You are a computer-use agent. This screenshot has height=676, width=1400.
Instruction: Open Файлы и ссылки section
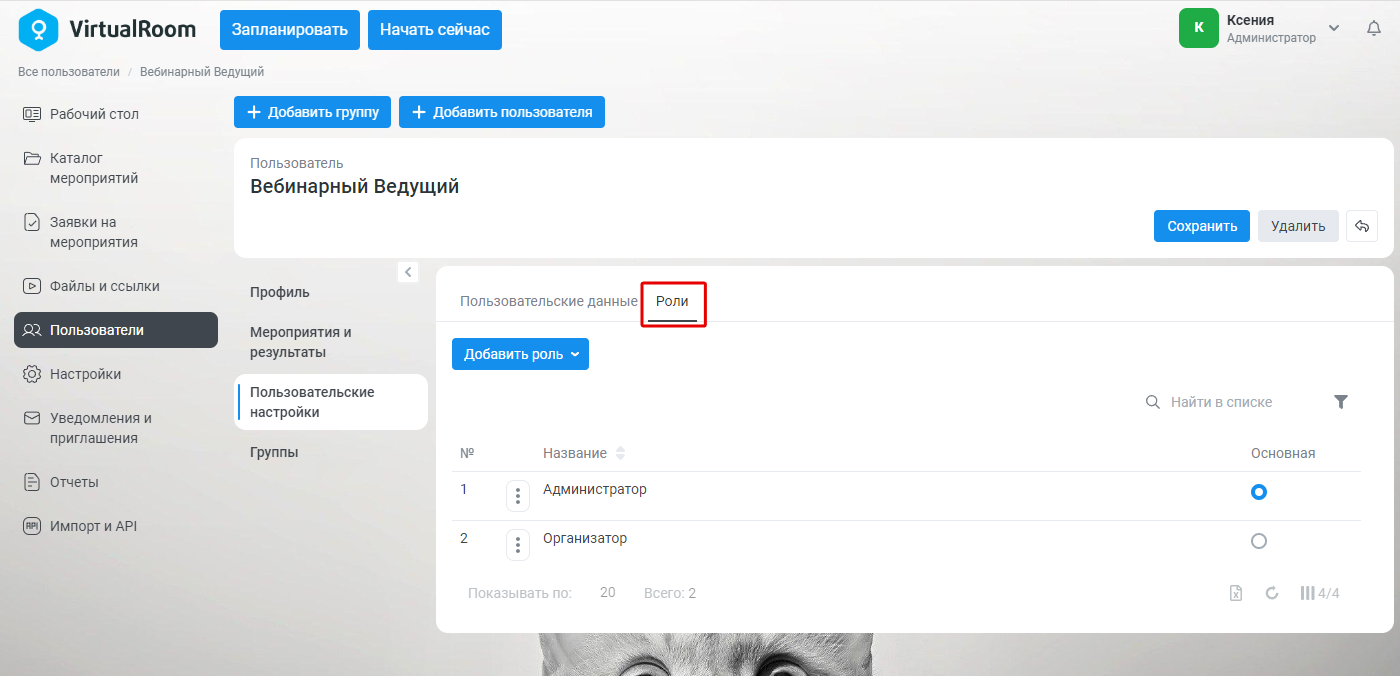point(116,286)
